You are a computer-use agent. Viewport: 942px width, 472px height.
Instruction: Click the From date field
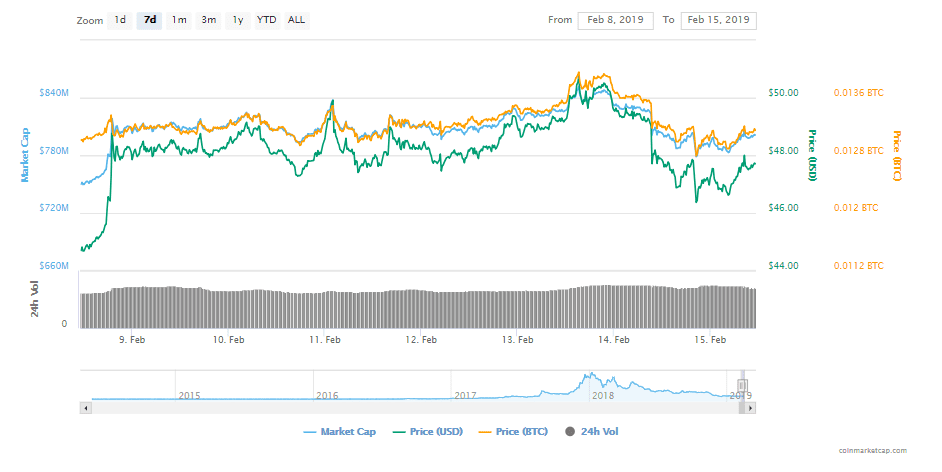pos(615,20)
